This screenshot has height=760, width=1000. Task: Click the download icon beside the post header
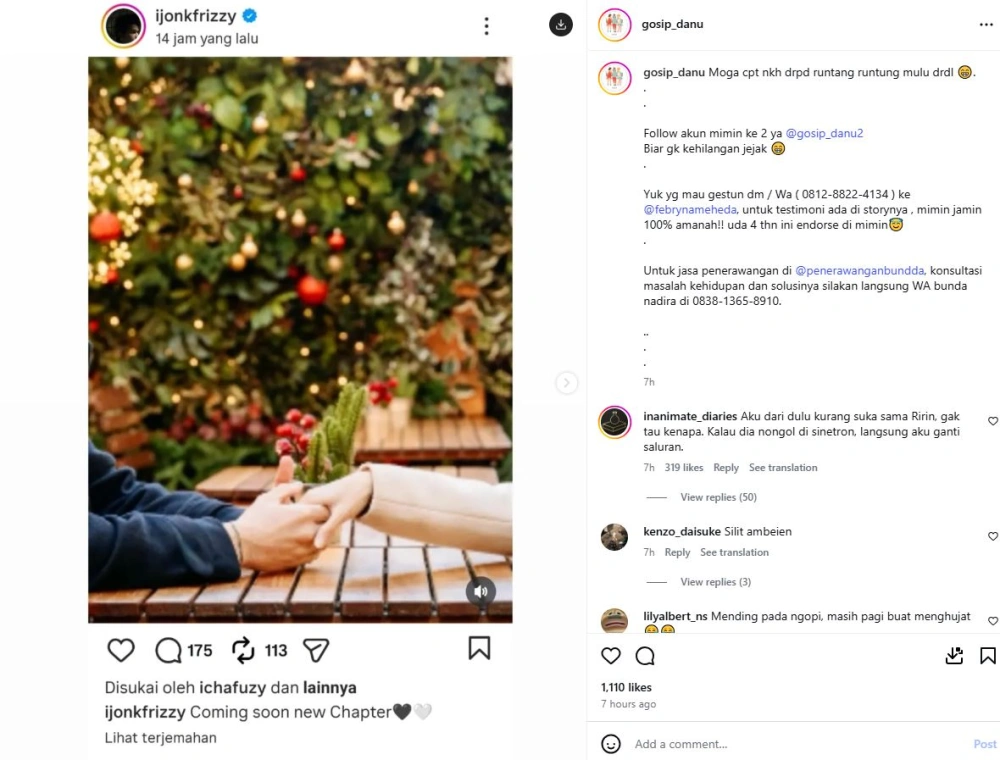click(561, 25)
